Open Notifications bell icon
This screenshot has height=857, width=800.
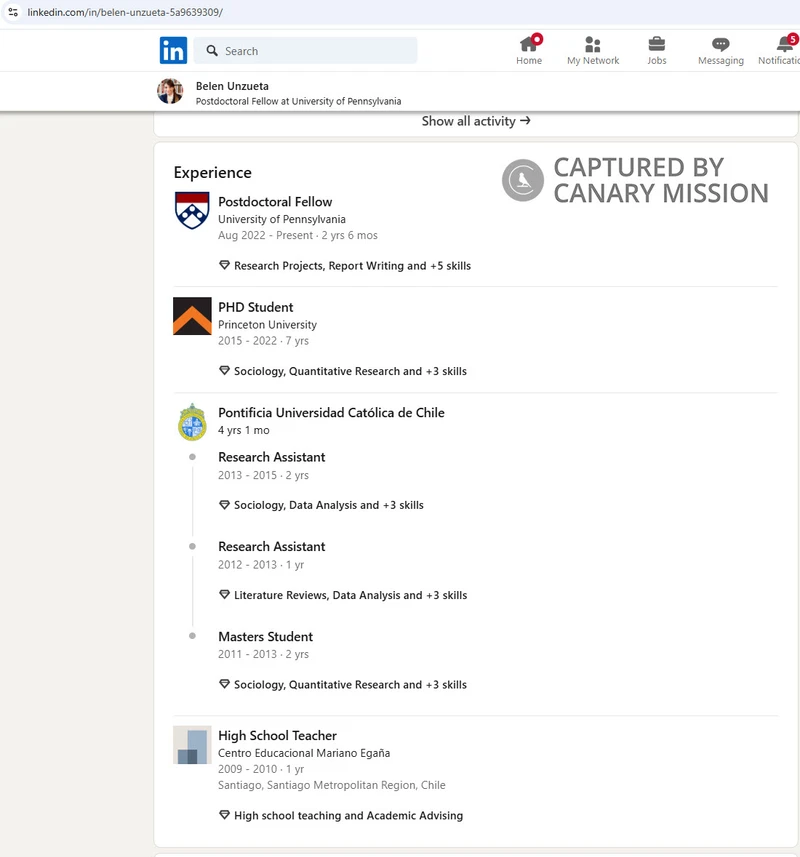pyautogui.click(x=785, y=43)
